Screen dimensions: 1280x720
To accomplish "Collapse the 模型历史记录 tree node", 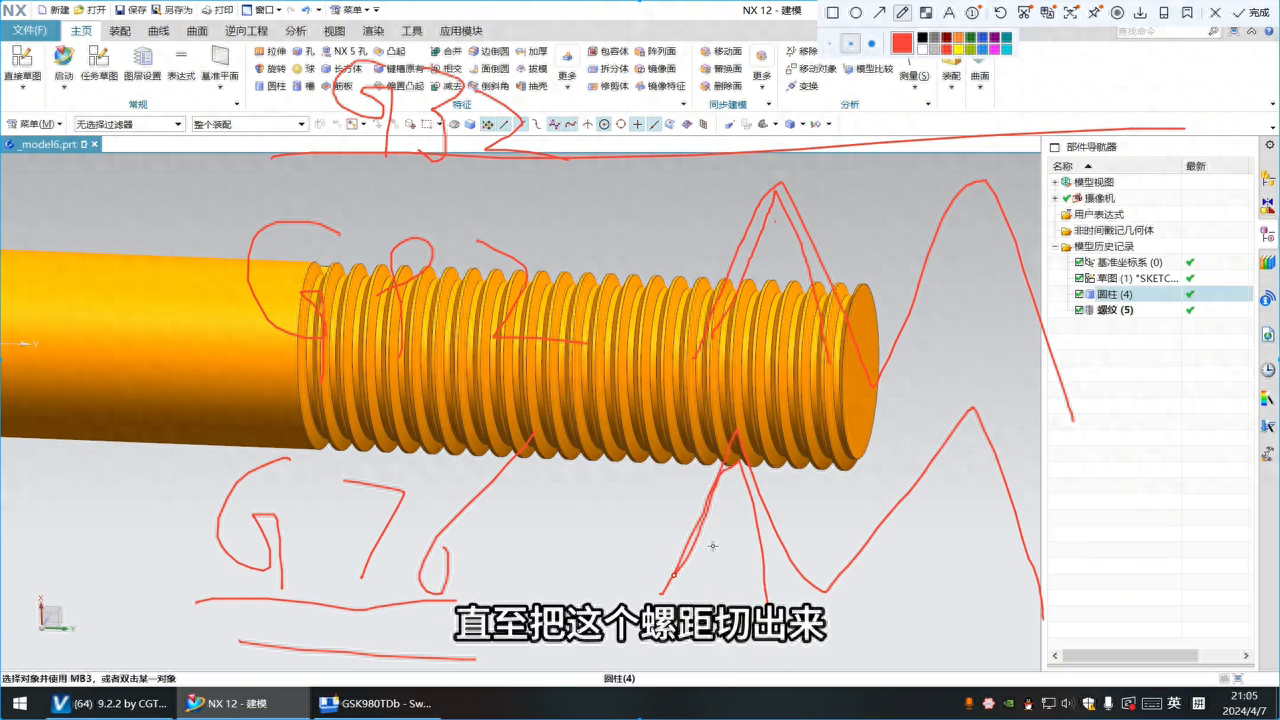I will pyautogui.click(x=1054, y=246).
